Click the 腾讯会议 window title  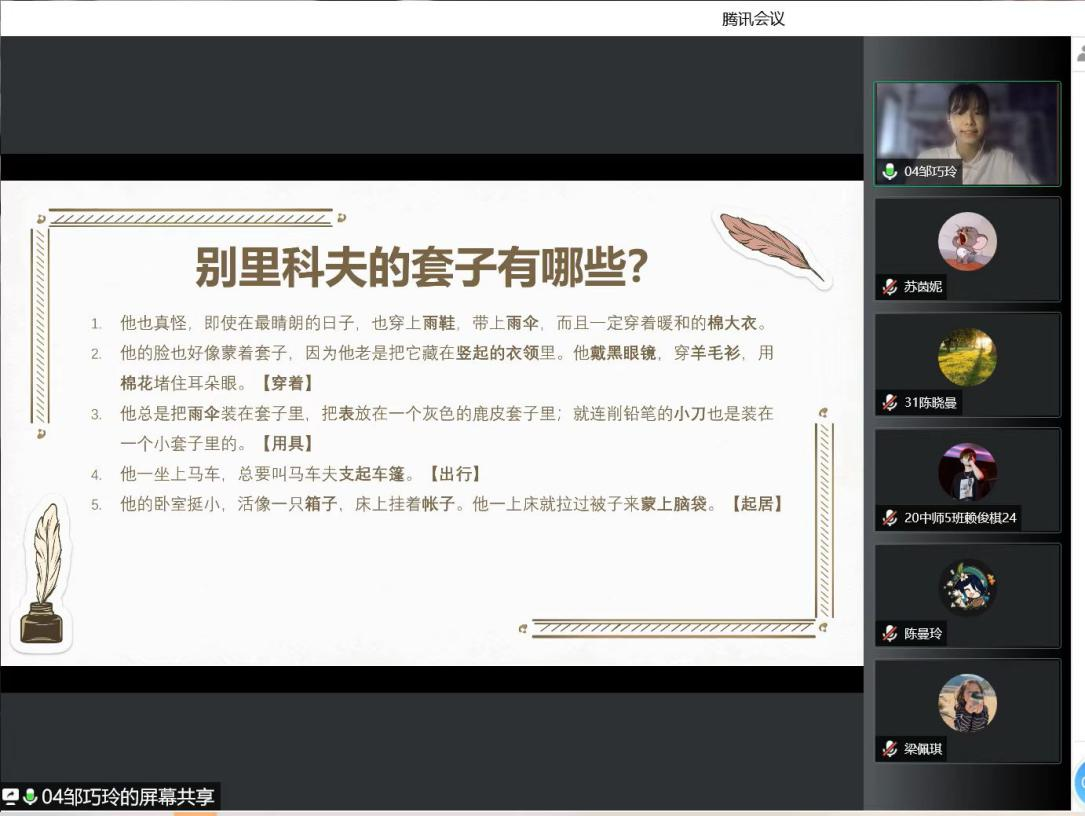pos(753,18)
